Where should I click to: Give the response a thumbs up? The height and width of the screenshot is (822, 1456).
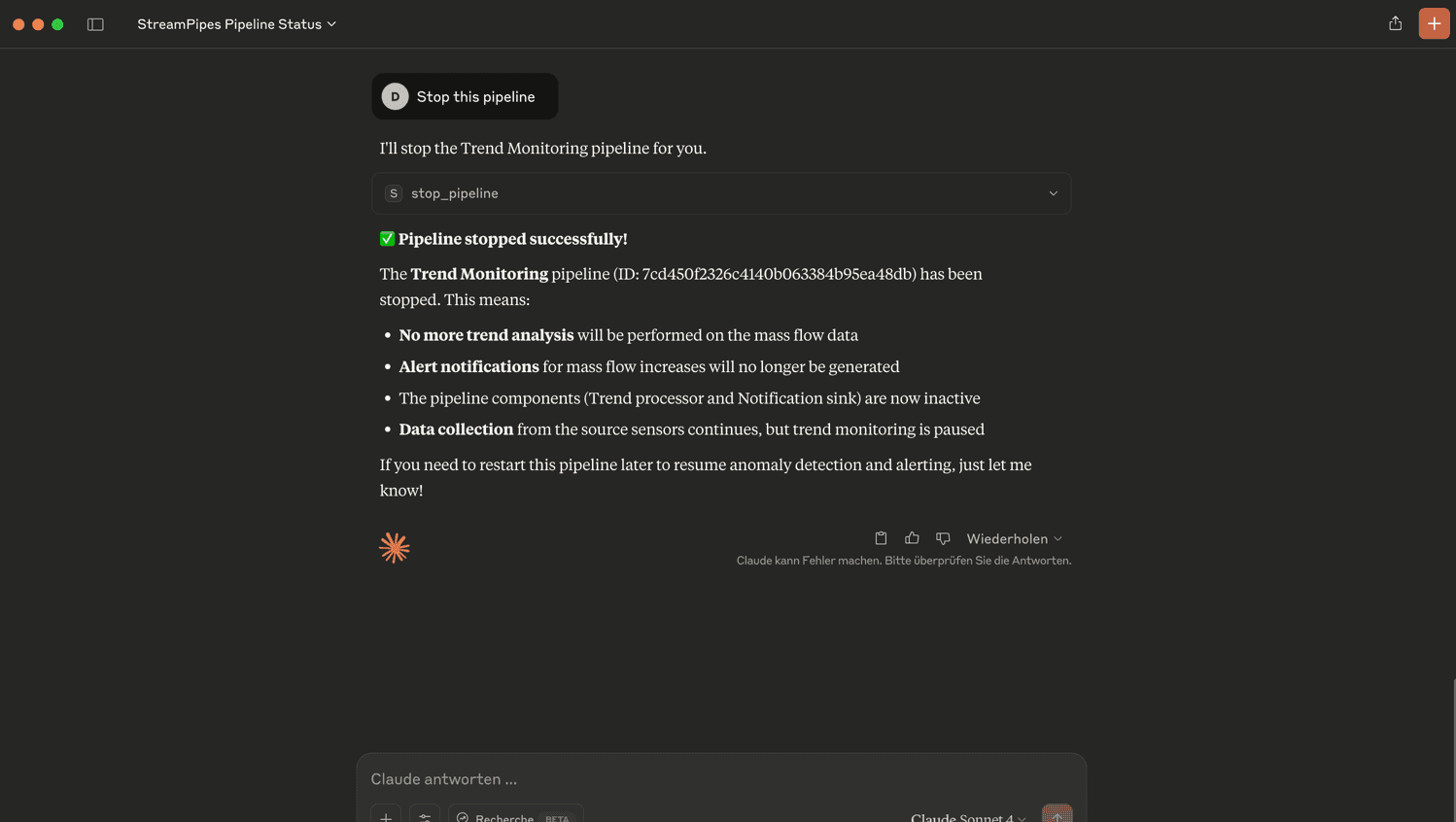pos(912,538)
